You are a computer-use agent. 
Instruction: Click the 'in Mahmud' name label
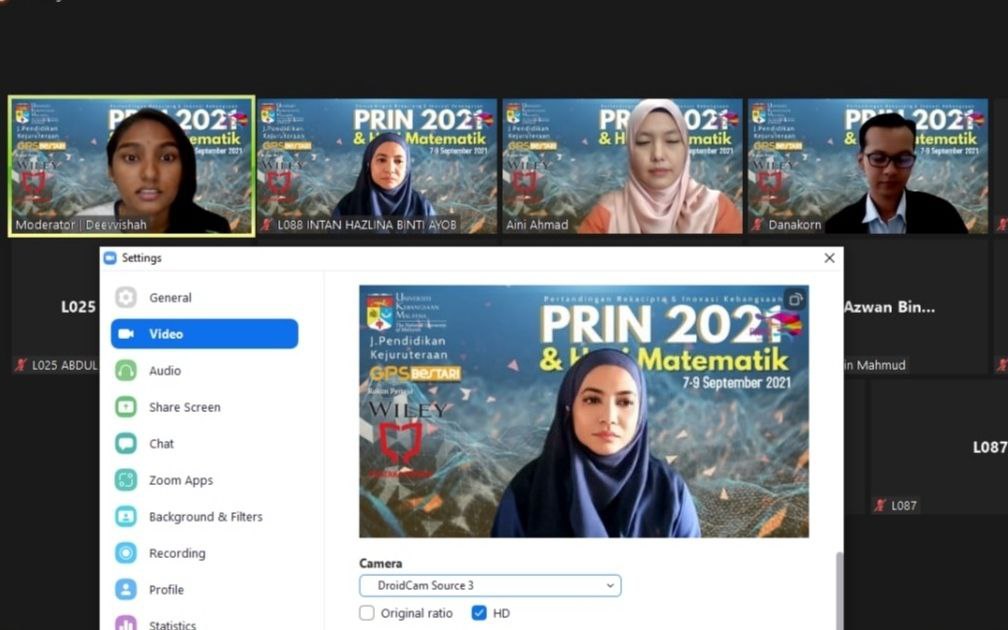[875, 365]
